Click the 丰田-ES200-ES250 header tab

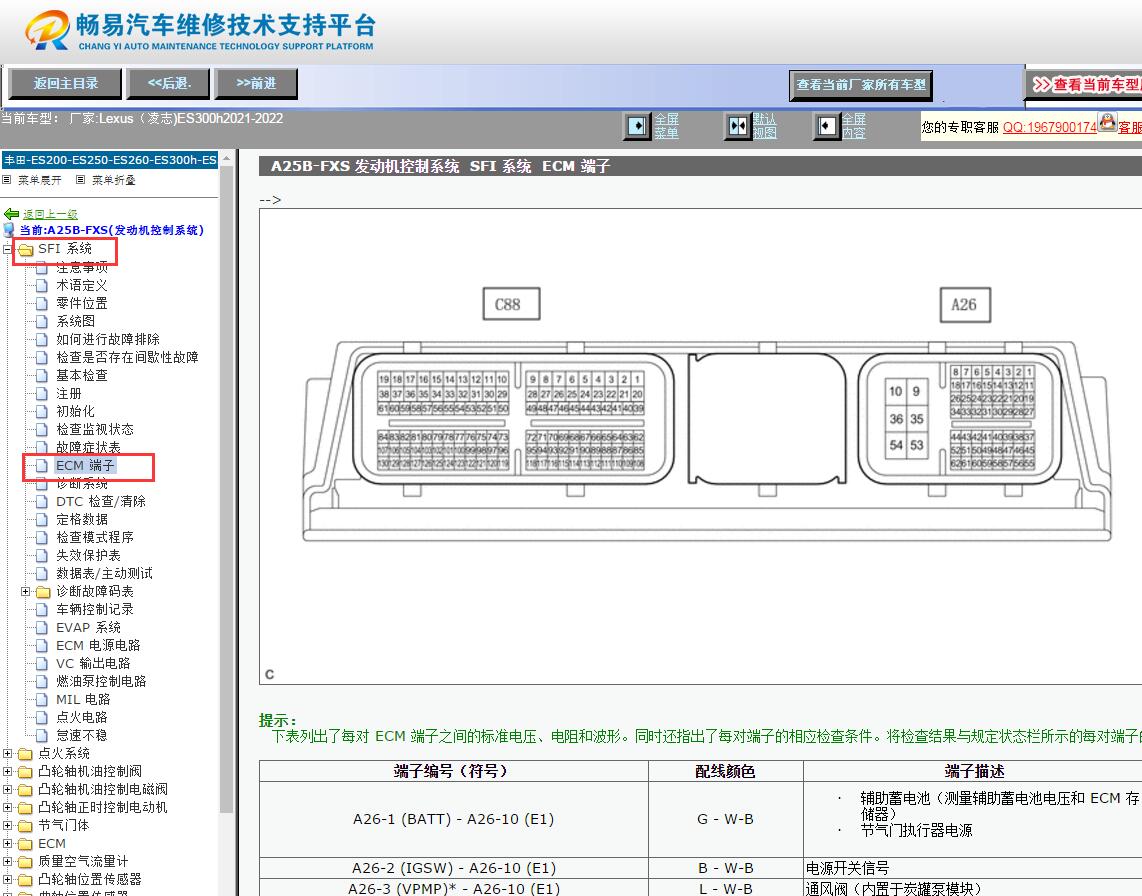(x=110, y=160)
